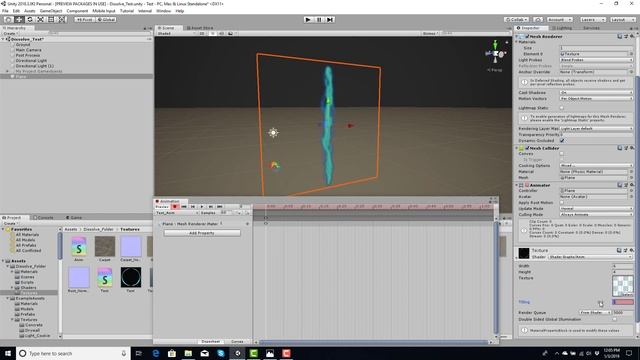The width and height of the screenshot is (640, 360).
Task: Toggle Global/Local handle rotation button
Action: pos(107,20)
